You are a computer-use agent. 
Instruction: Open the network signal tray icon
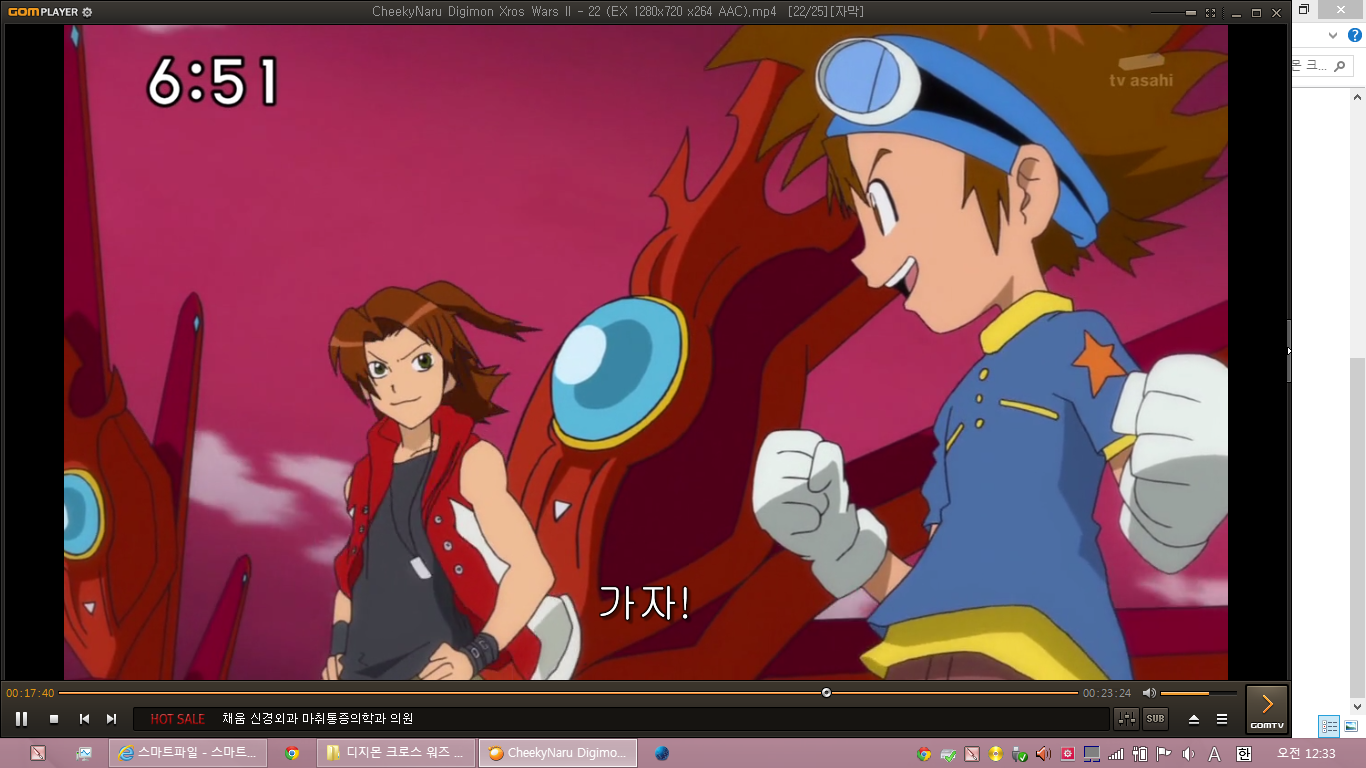pyautogui.click(x=1115, y=754)
